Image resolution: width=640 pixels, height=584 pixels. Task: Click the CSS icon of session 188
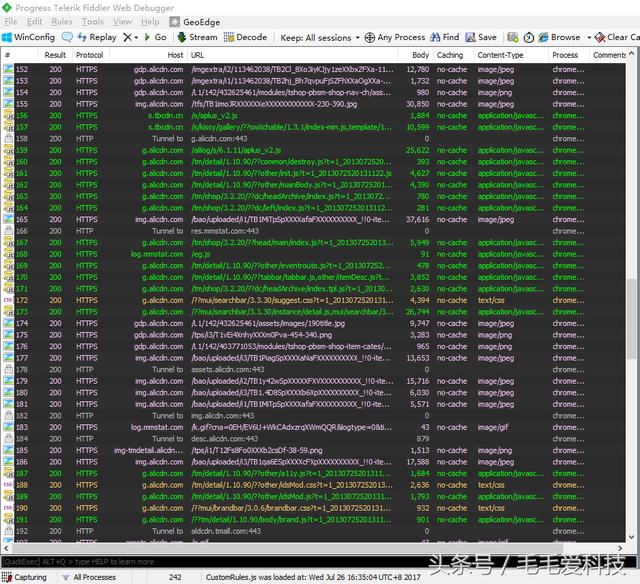coord(8,485)
